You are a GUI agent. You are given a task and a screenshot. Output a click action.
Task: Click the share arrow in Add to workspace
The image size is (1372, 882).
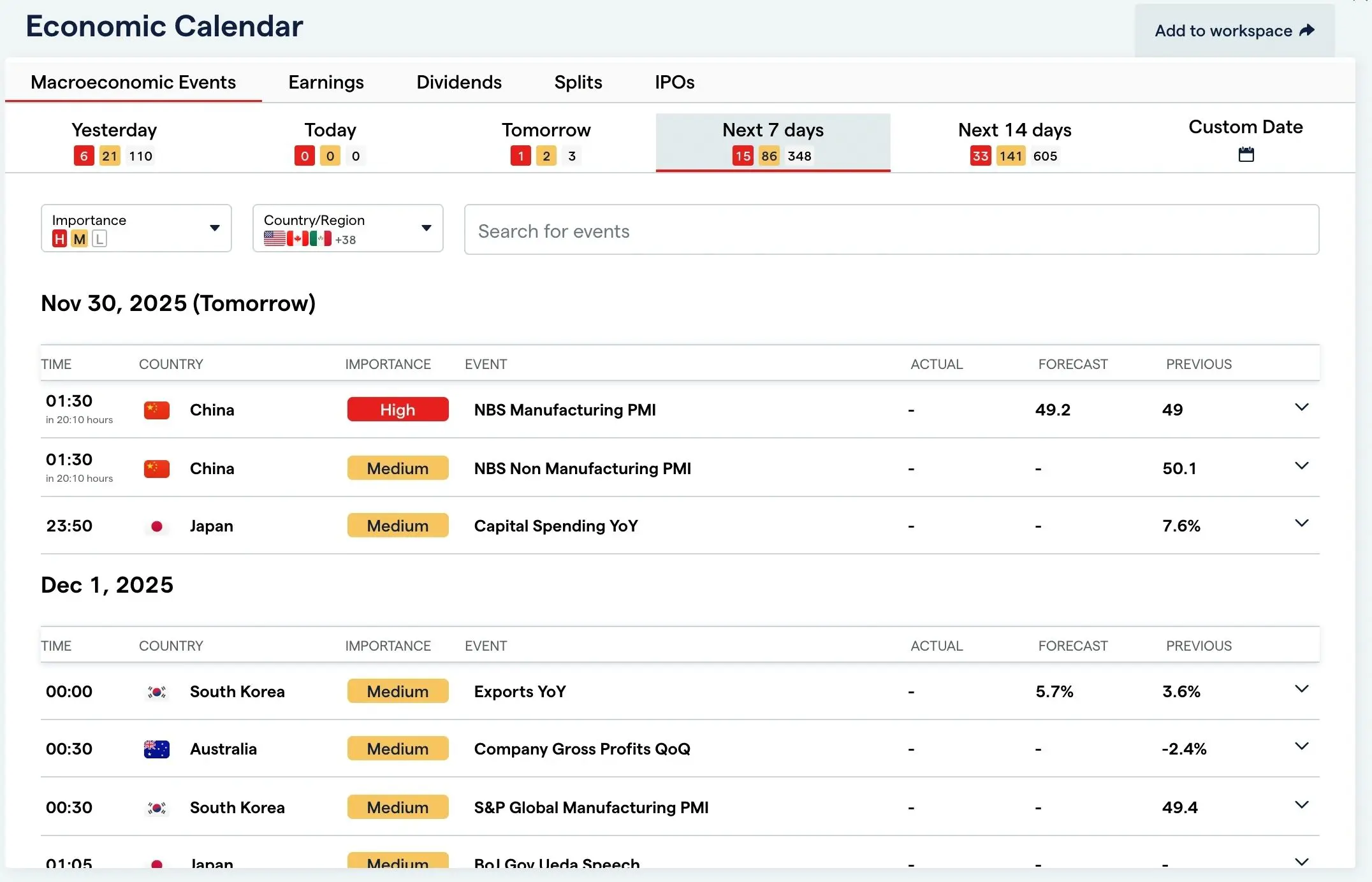tap(1307, 31)
